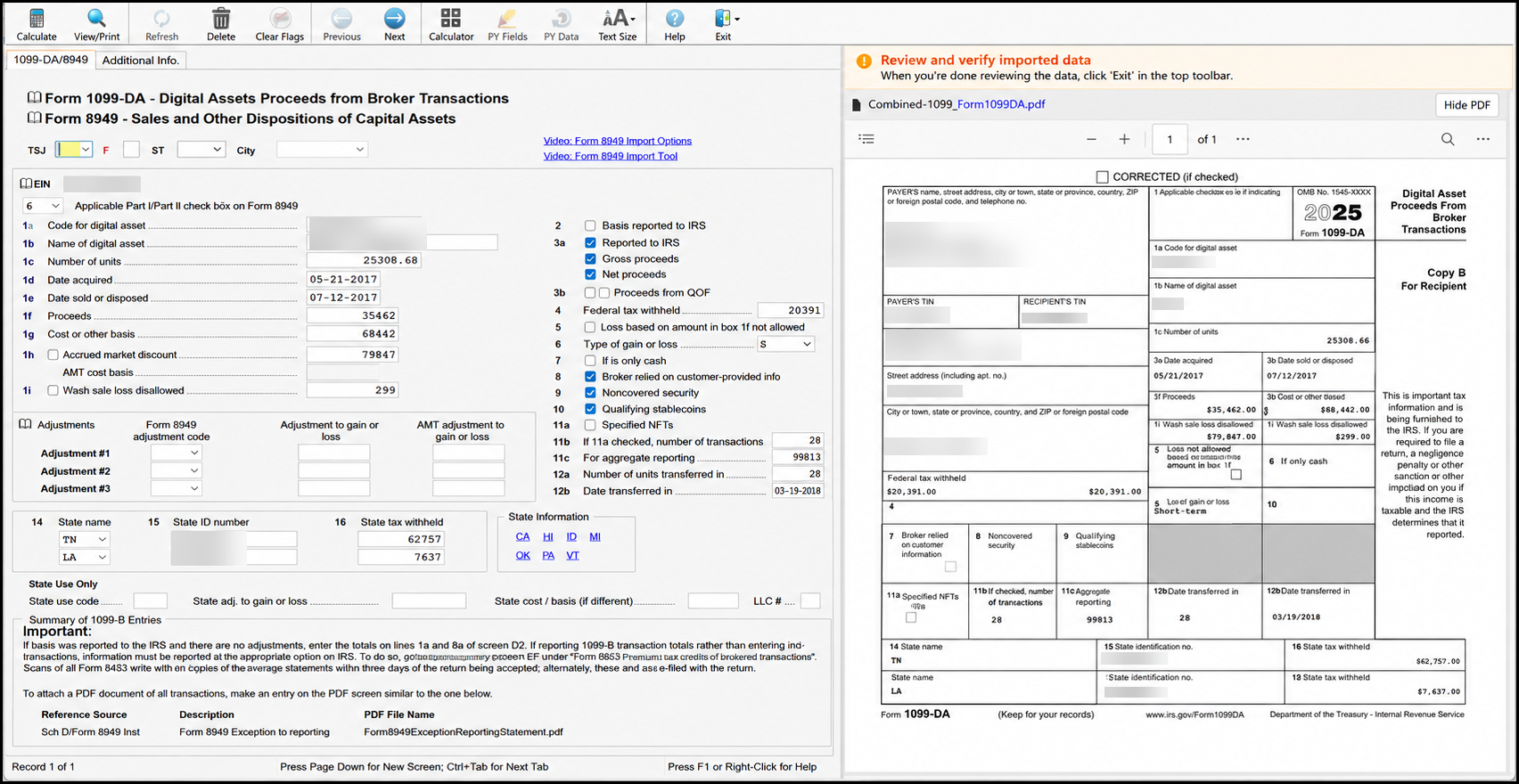Check the Accrued market discount checkbox
The image size is (1519, 784).
coord(53,355)
